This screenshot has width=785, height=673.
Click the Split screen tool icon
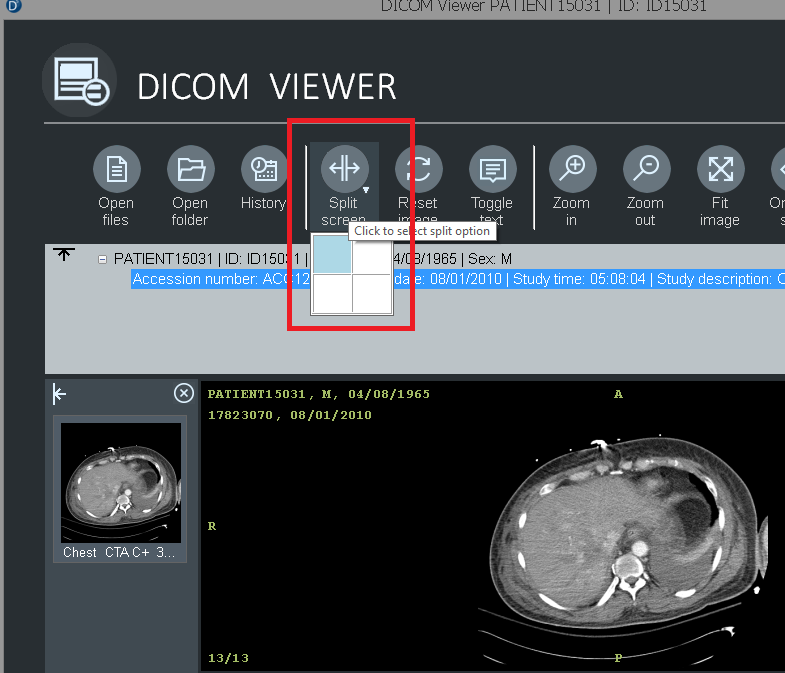point(343,169)
